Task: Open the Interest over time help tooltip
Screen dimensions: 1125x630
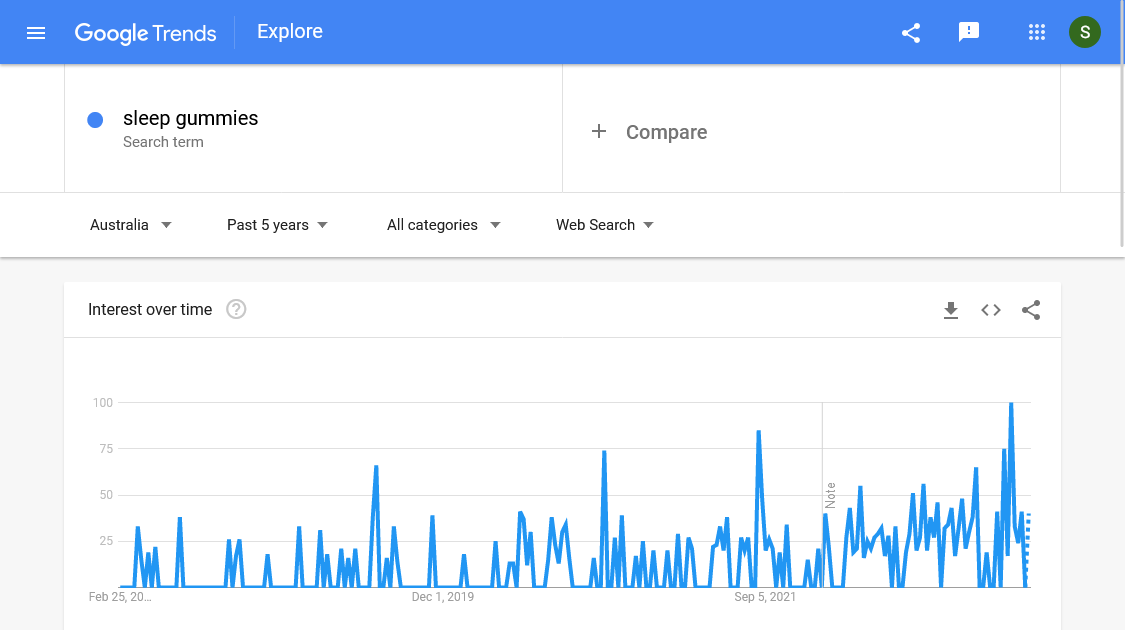Action: pyautogui.click(x=236, y=309)
